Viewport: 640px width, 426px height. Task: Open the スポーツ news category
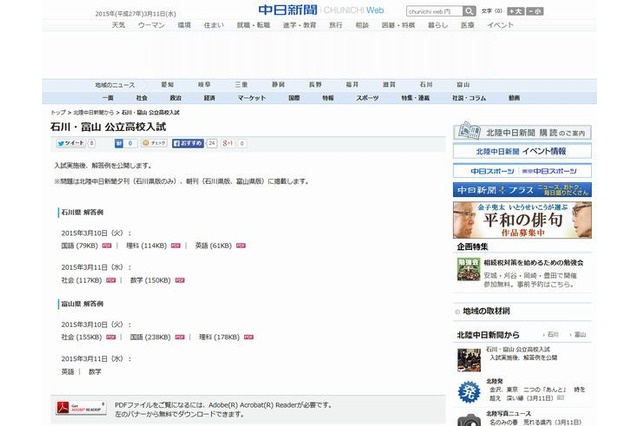(367, 98)
